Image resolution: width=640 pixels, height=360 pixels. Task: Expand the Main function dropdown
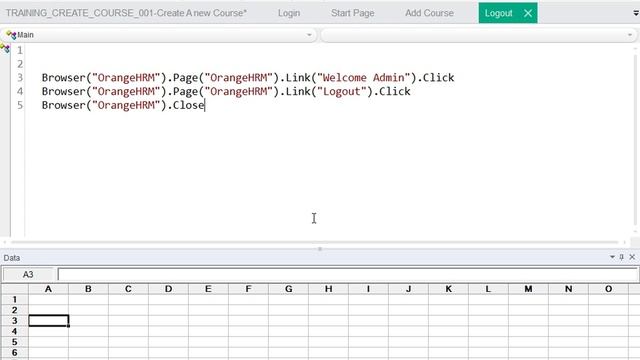(309, 35)
